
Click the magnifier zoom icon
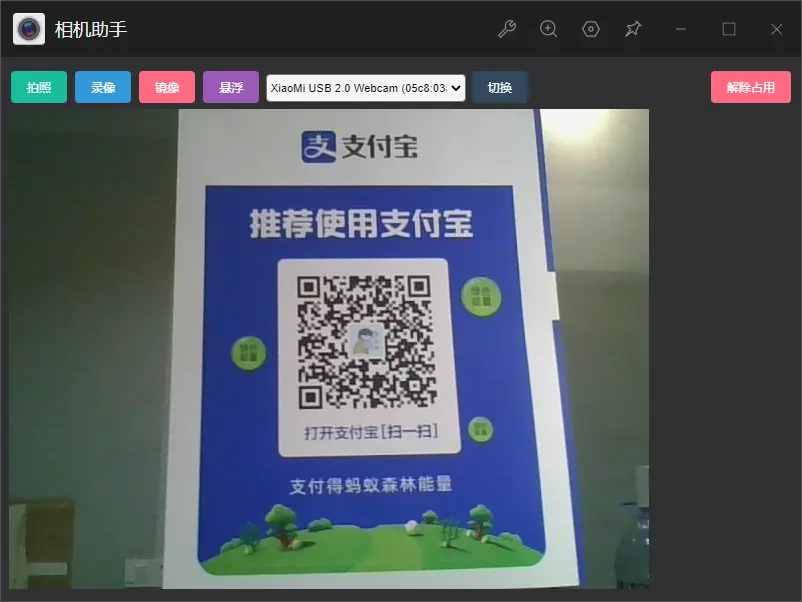pyautogui.click(x=548, y=29)
